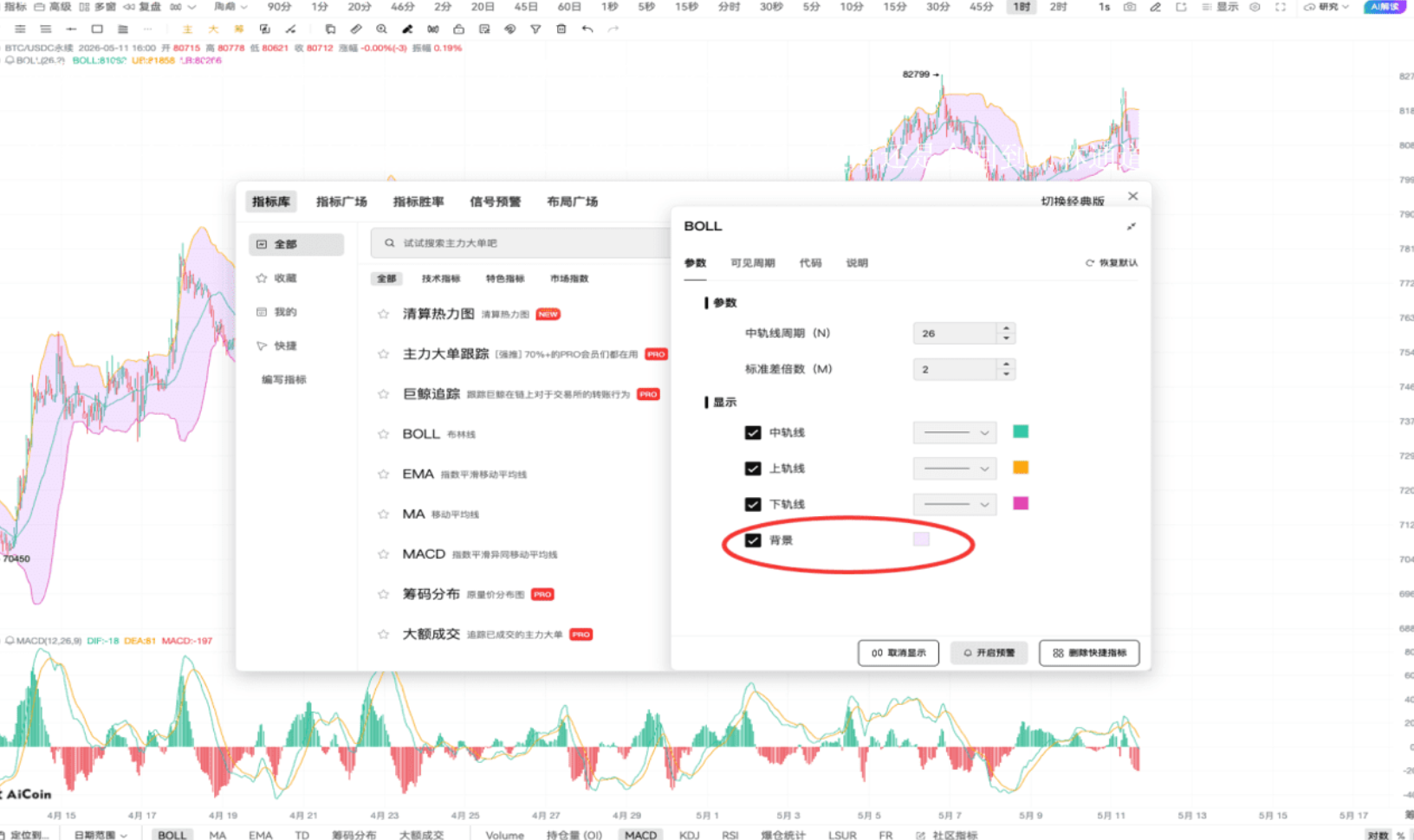The width and height of the screenshot is (1414, 840).
Task: Click the undo arrow in drawing toolbar
Action: point(587,29)
